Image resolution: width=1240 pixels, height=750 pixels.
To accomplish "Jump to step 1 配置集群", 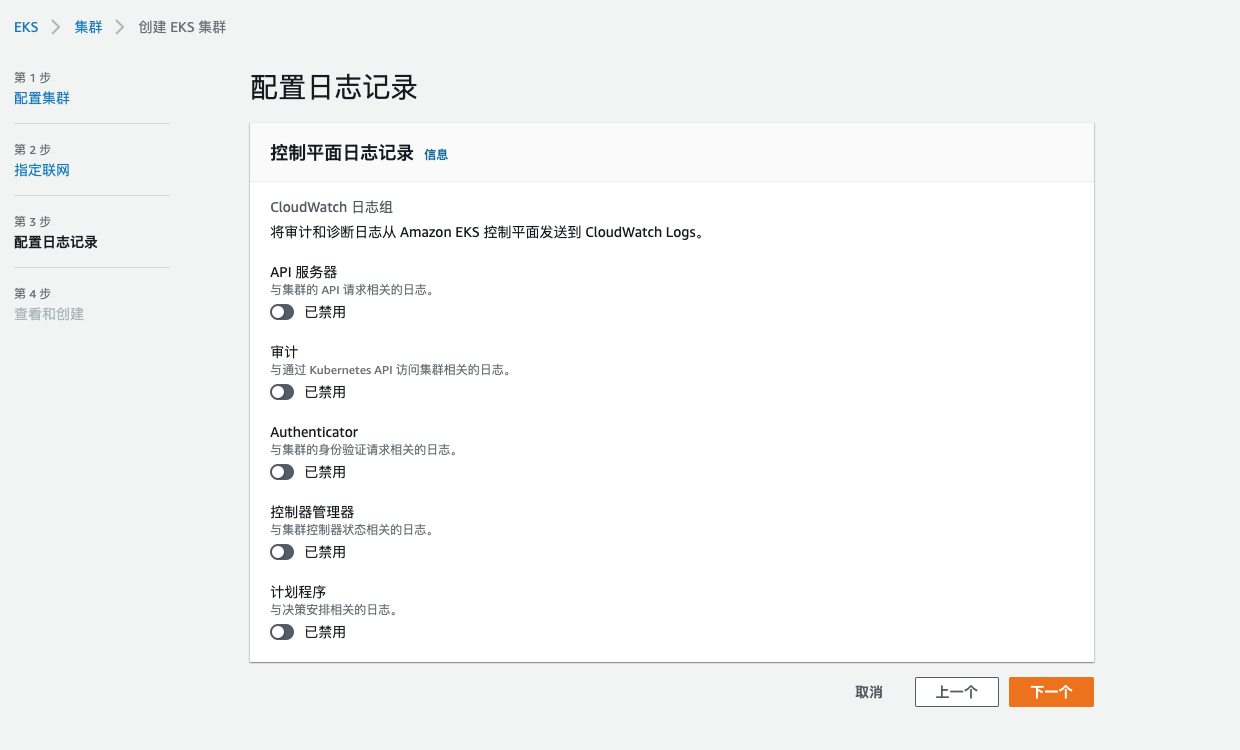I will pyautogui.click(x=42, y=98).
